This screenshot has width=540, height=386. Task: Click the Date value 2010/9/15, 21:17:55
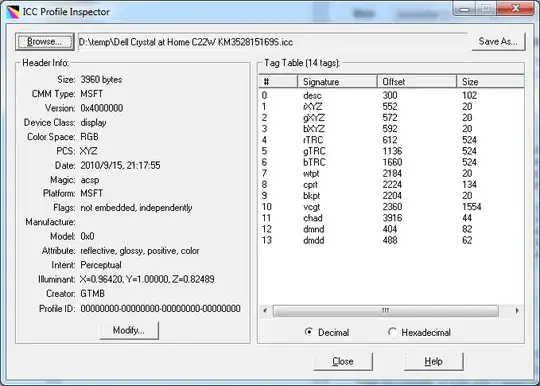120,165
